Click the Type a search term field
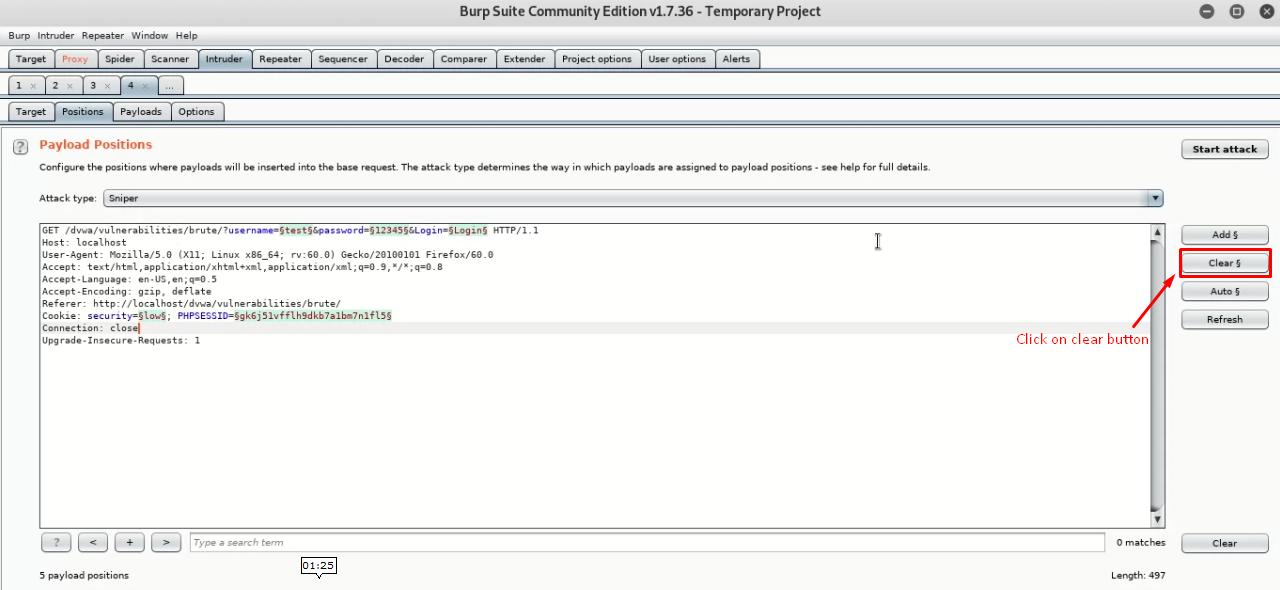The width and height of the screenshot is (1280, 590). click(x=640, y=542)
